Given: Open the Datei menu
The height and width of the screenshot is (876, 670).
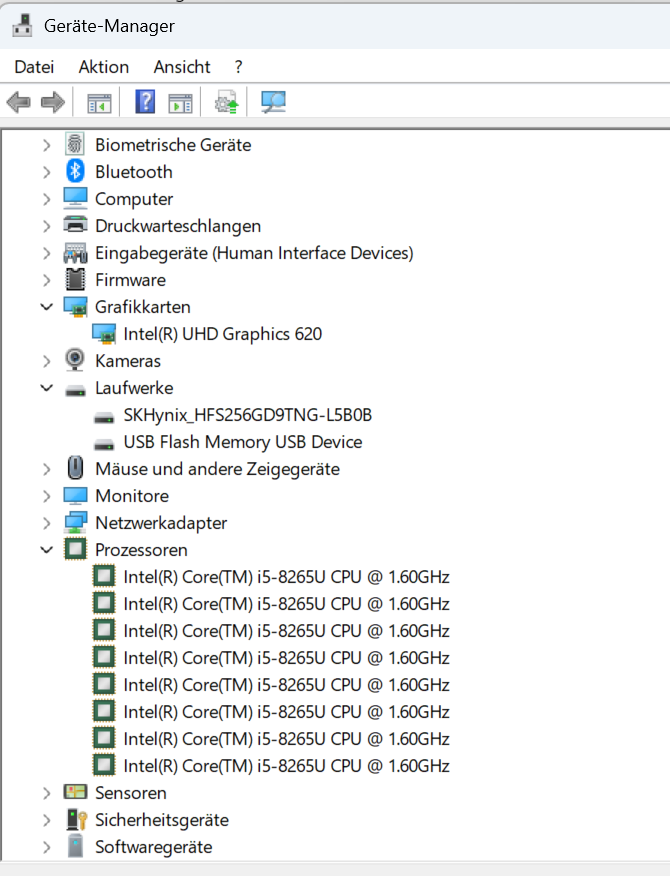Looking at the screenshot, I should click(34, 67).
